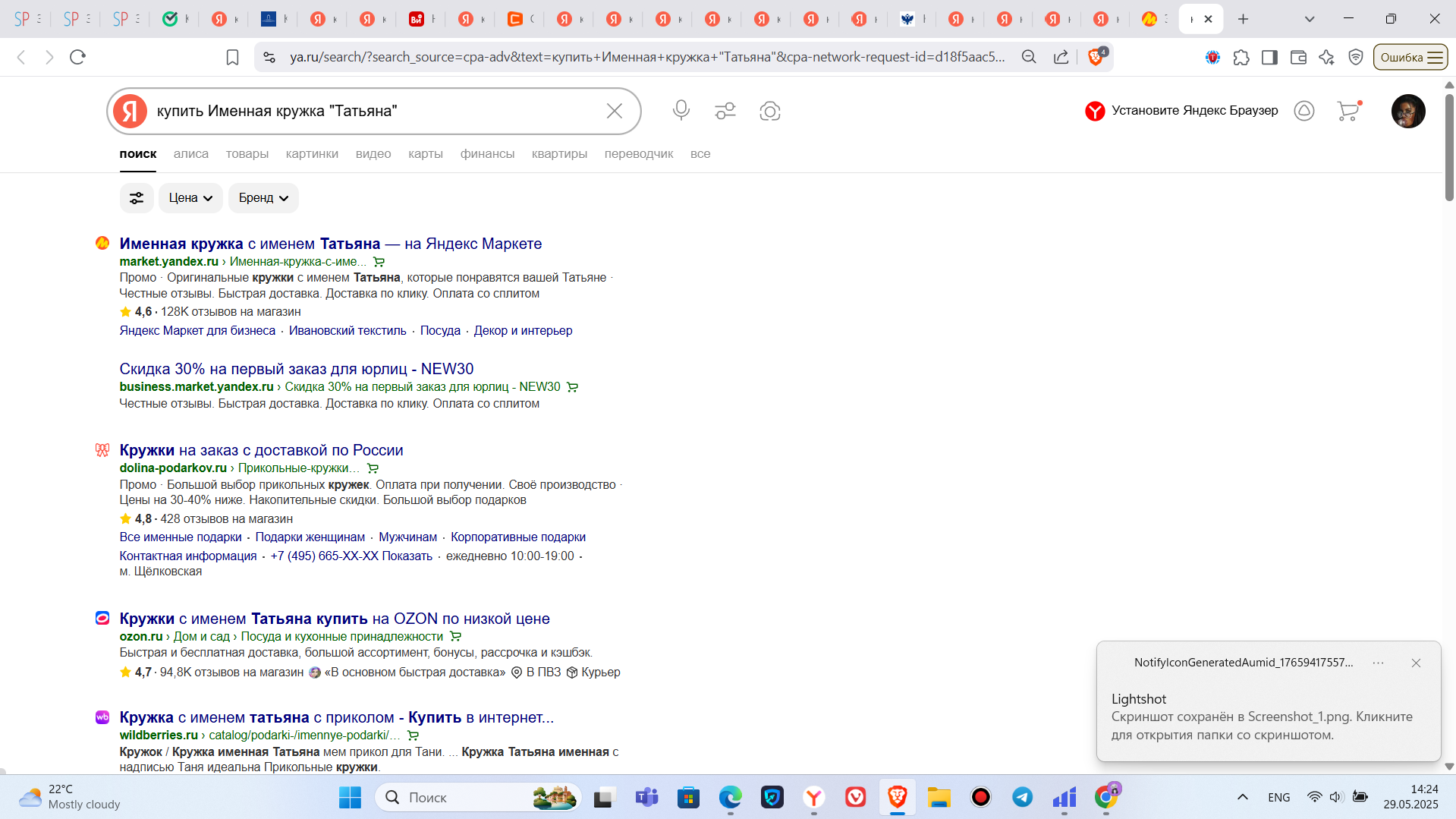
Task: Open the OZON Кружки с именем Татьяна result
Action: [x=335, y=619]
